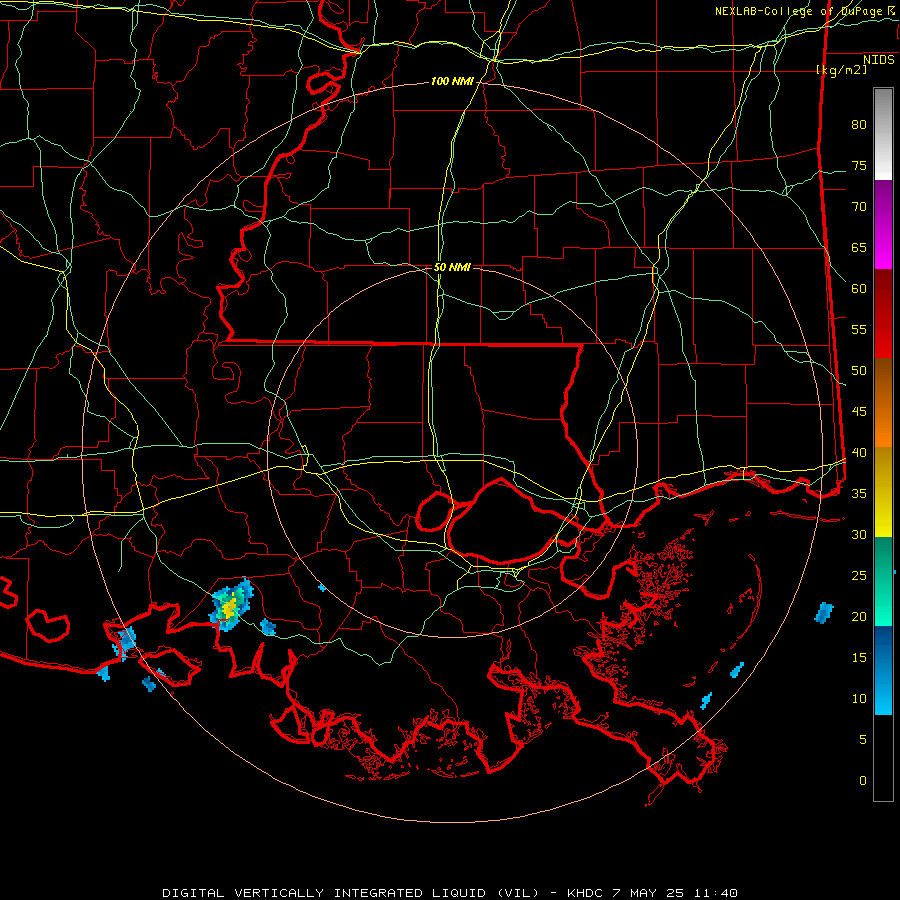Pick the blue legend color segment
The image size is (900, 900).
(x=883, y=670)
